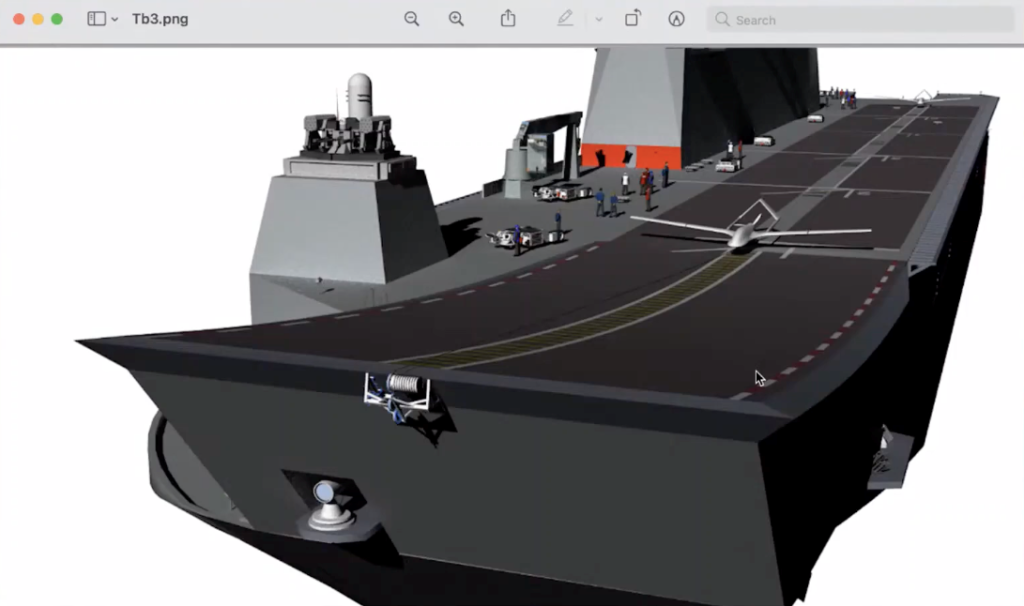Zoom out of the image
Image resolution: width=1024 pixels, height=606 pixels.
pos(411,19)
